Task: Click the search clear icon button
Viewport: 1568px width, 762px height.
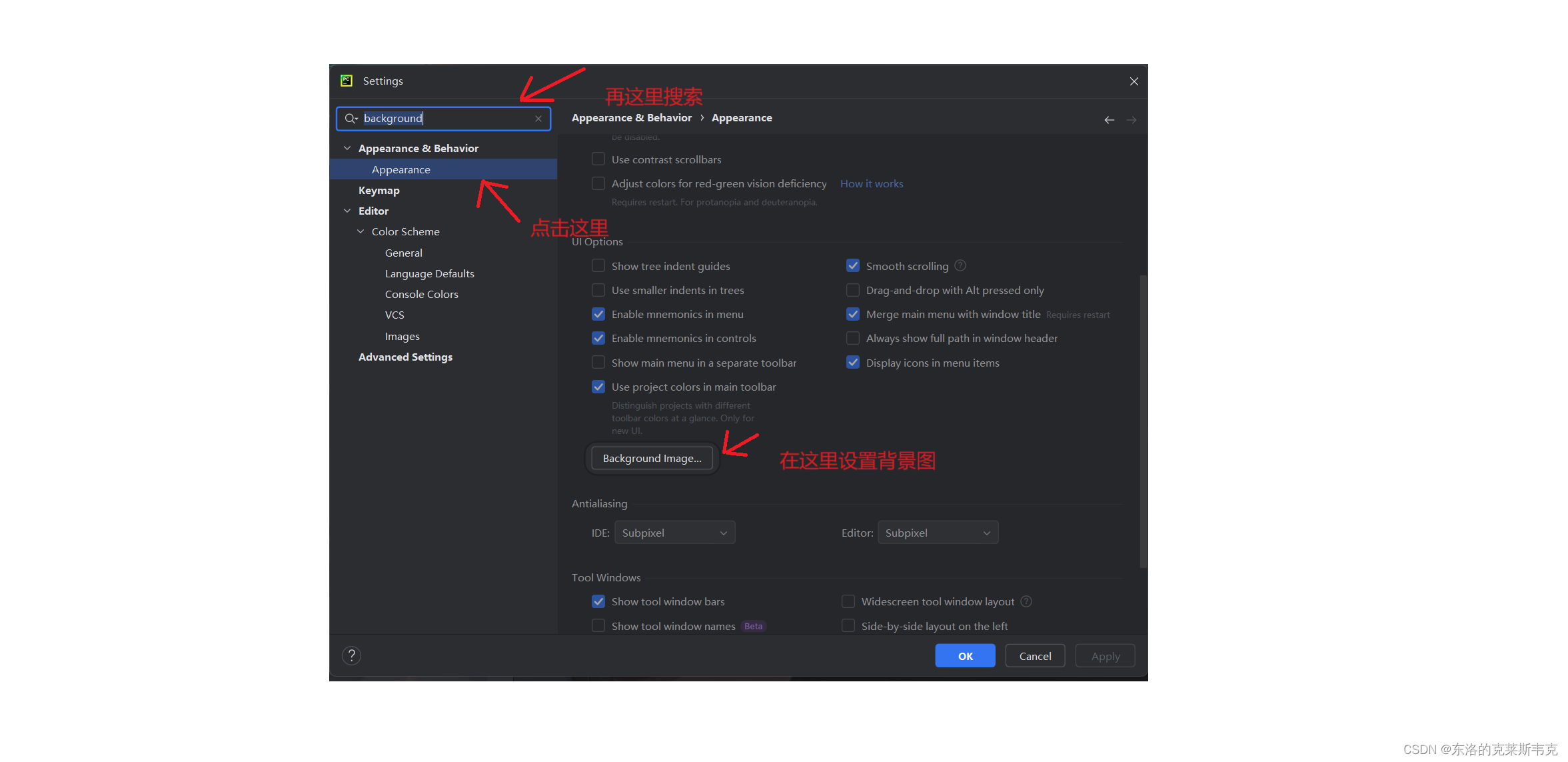Action: [540, 118]
